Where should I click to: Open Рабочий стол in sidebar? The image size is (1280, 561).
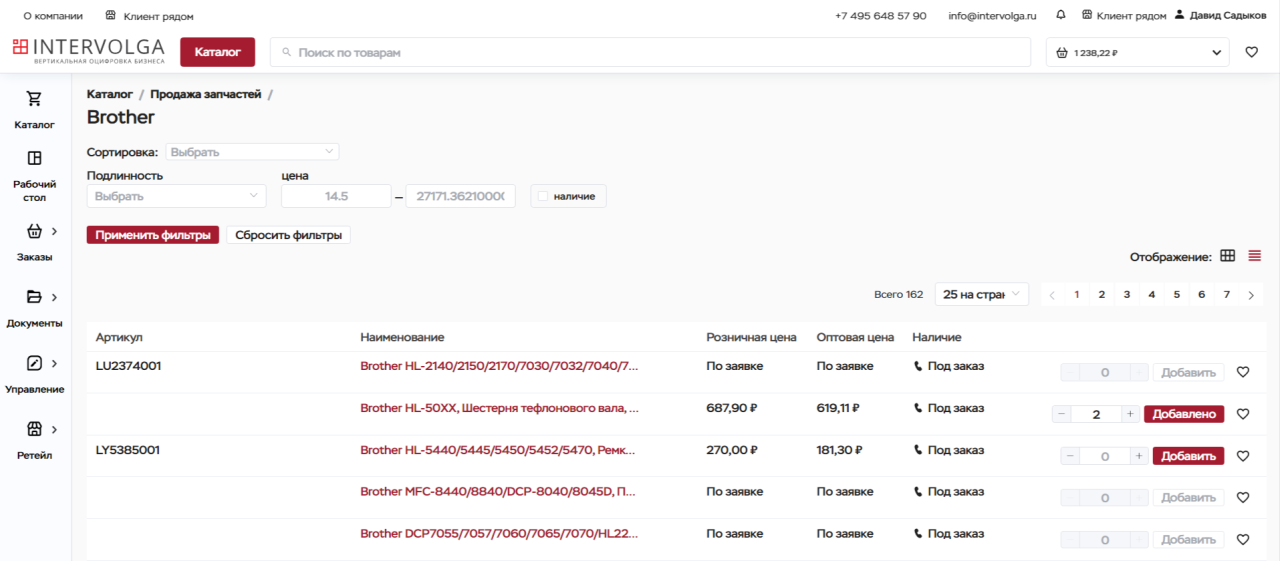pyautogui.click(x=34, y=174)
